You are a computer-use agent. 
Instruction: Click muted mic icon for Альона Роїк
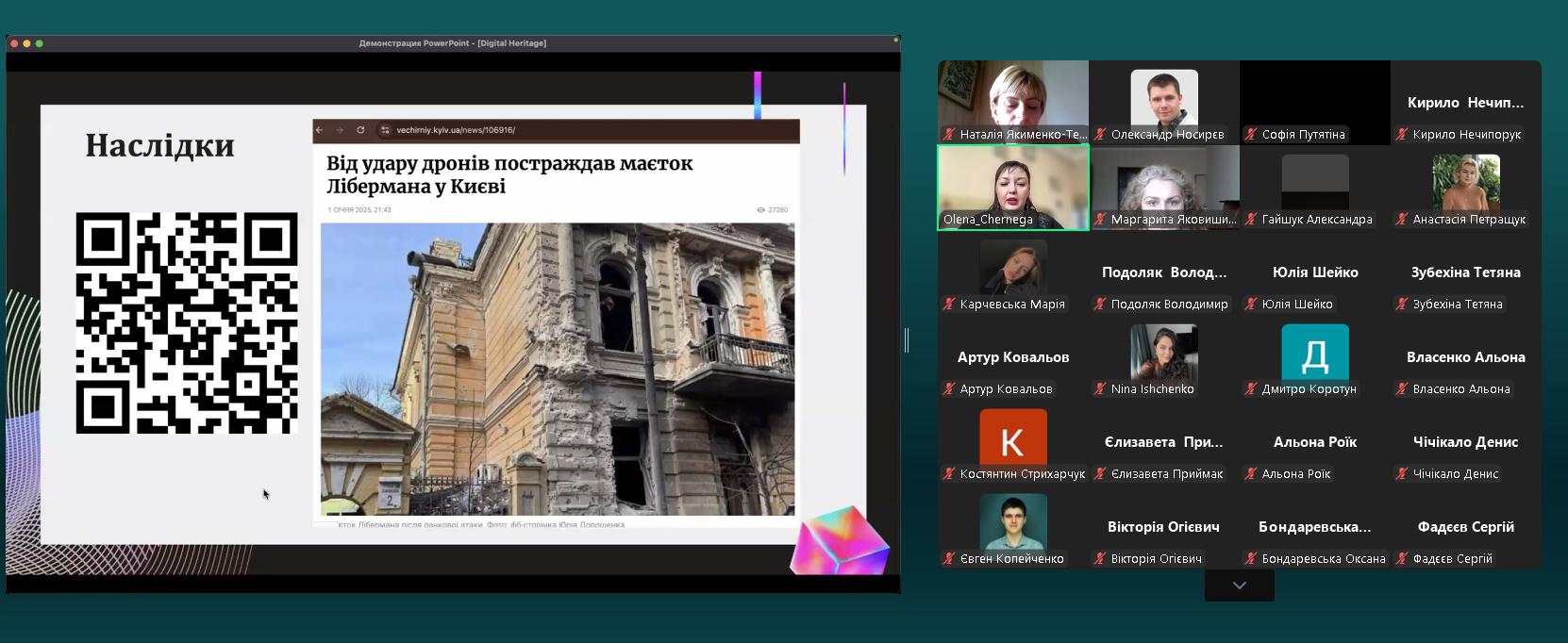1252,474
